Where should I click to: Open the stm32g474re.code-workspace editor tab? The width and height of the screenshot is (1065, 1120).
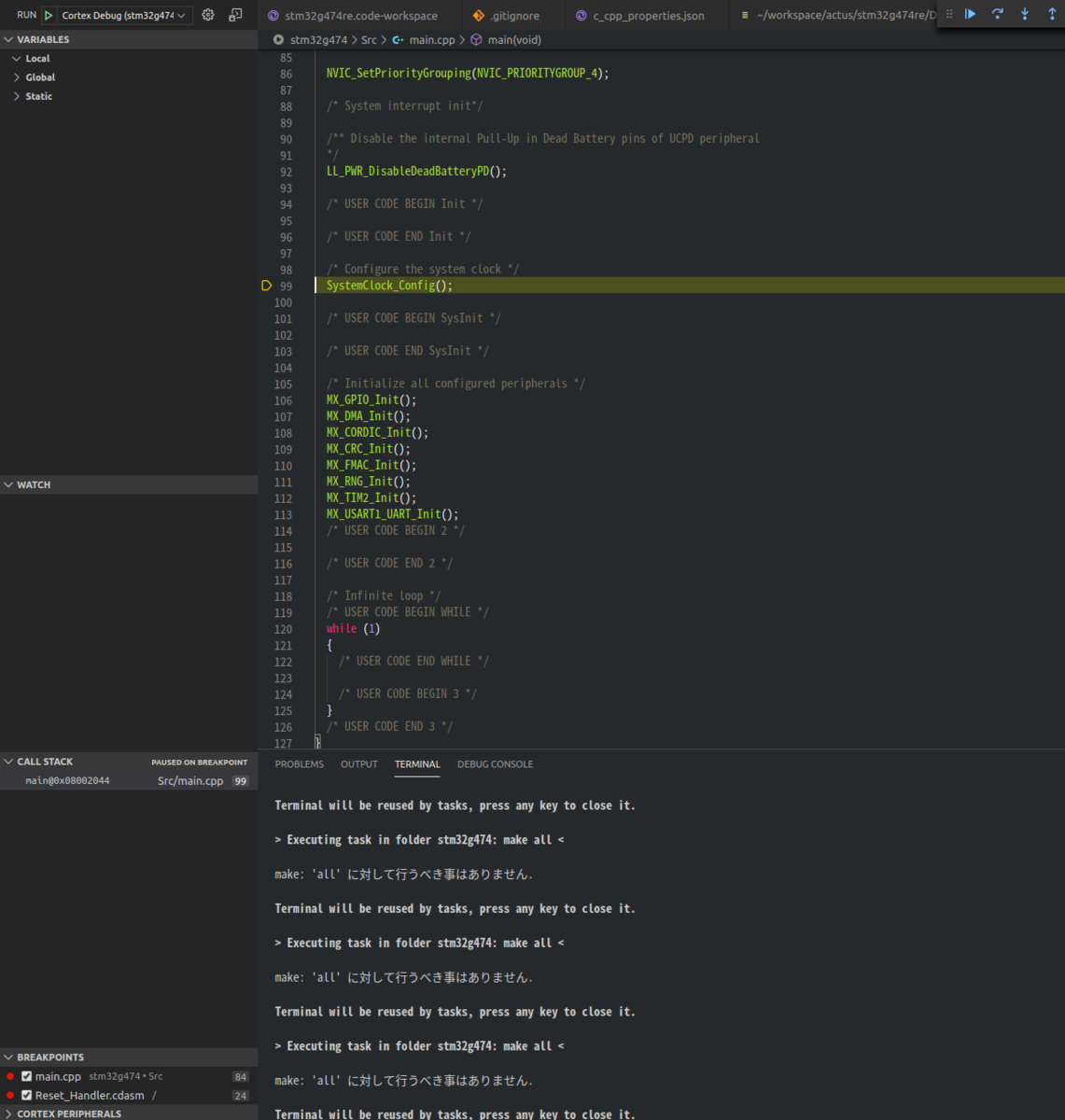[x=360, y=16]
